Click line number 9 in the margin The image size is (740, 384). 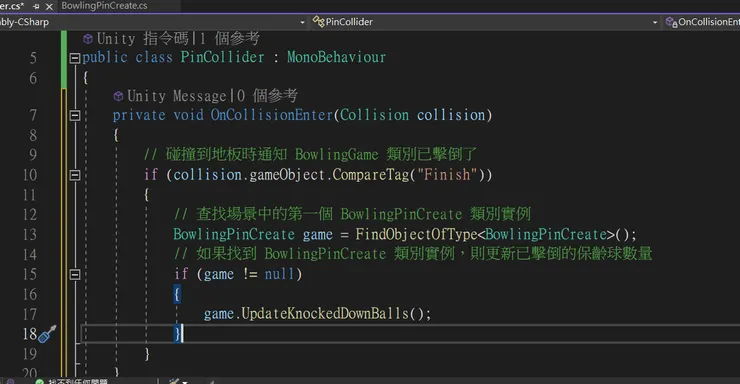point(33,155)
